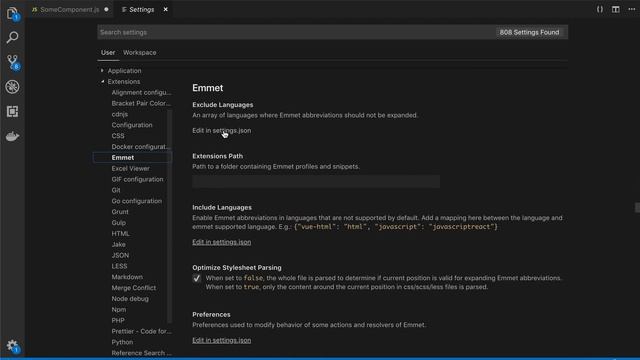This screenshot has height=360, width=640.
Task: Click the settings editor scrollbar thumb
Action: (637, 208)
